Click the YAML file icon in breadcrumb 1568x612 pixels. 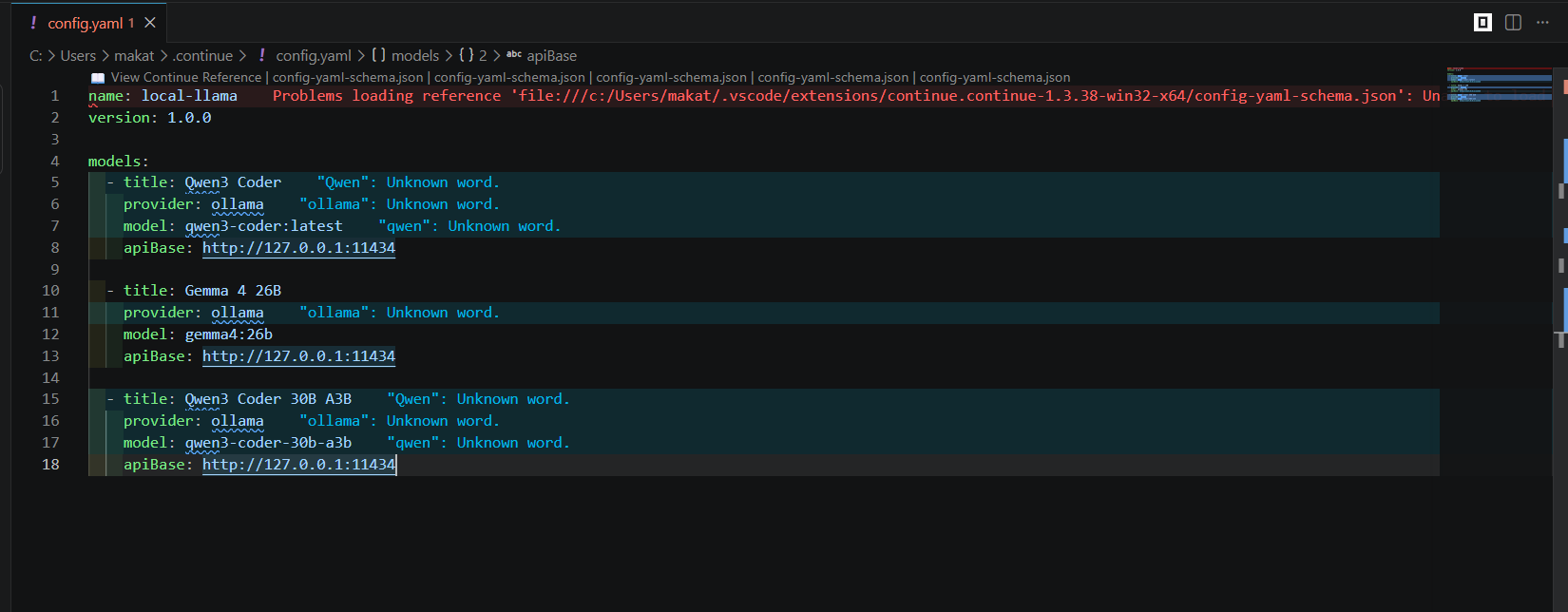[x=262, y=56]
